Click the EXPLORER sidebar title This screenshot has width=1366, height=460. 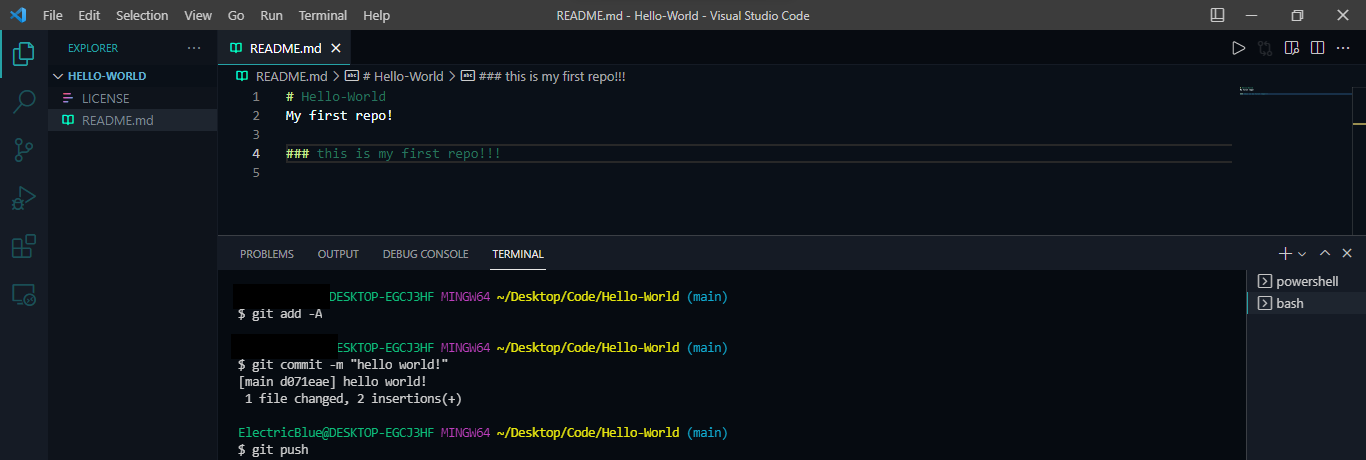[93, 48]
